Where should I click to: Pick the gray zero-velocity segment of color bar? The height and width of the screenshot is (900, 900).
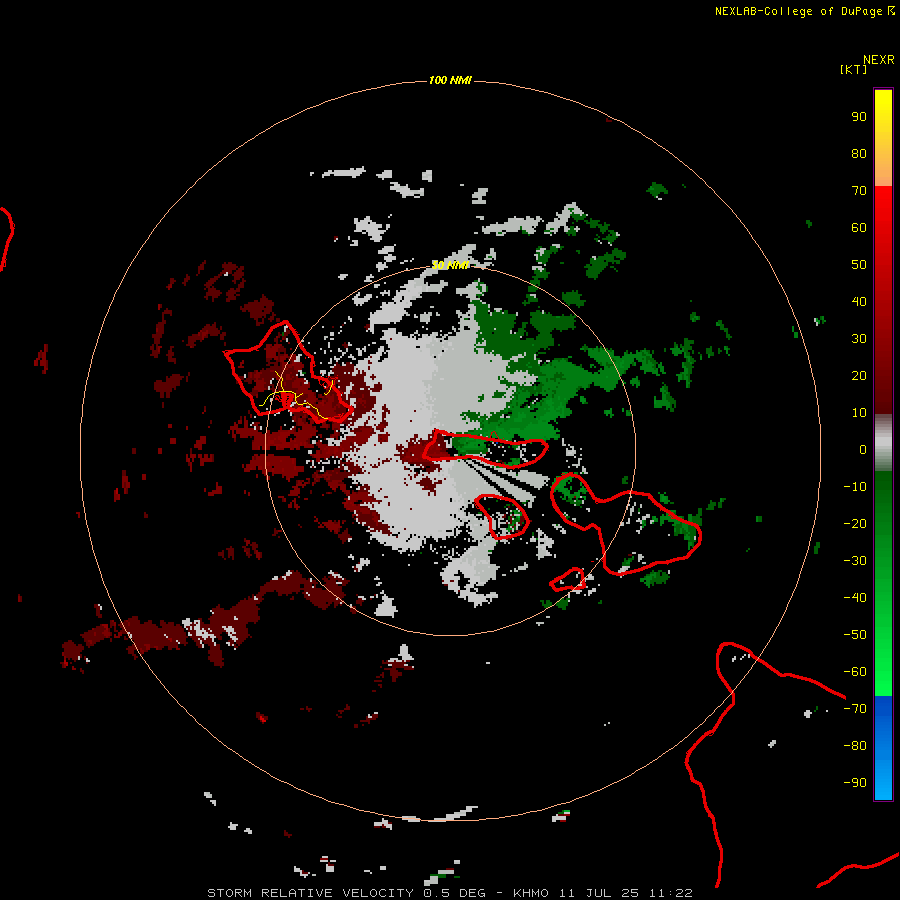tap(883, 443)
